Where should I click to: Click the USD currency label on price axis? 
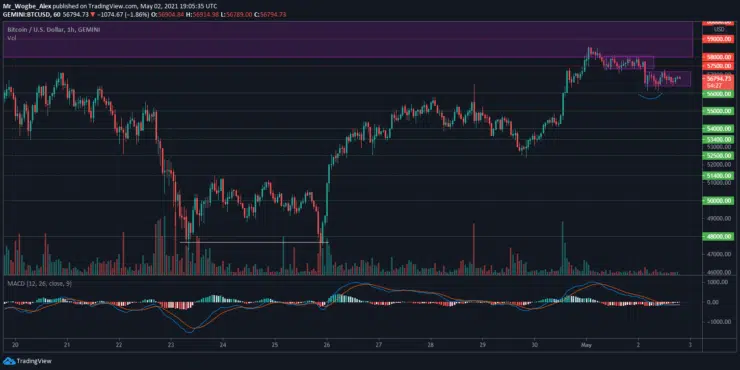(x=719, y=30)
